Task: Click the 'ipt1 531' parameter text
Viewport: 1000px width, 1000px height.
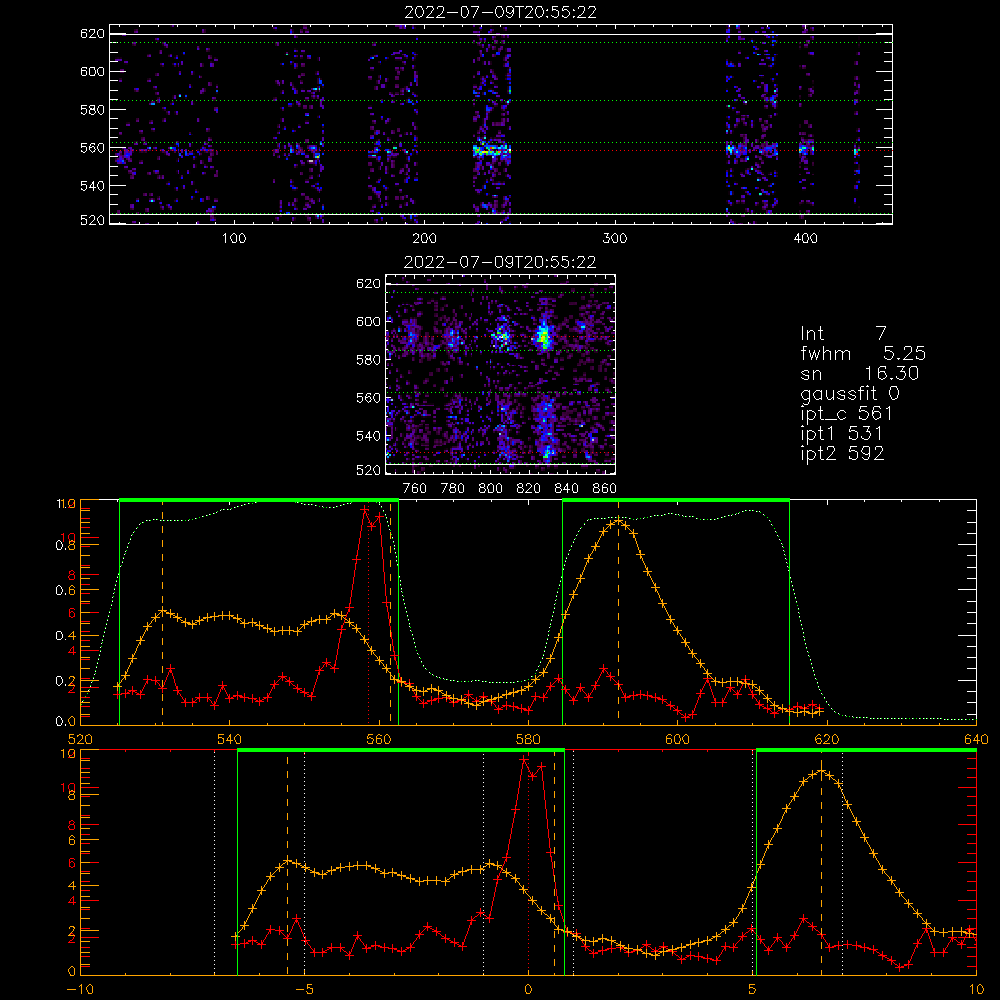Action: coord(842,434)
